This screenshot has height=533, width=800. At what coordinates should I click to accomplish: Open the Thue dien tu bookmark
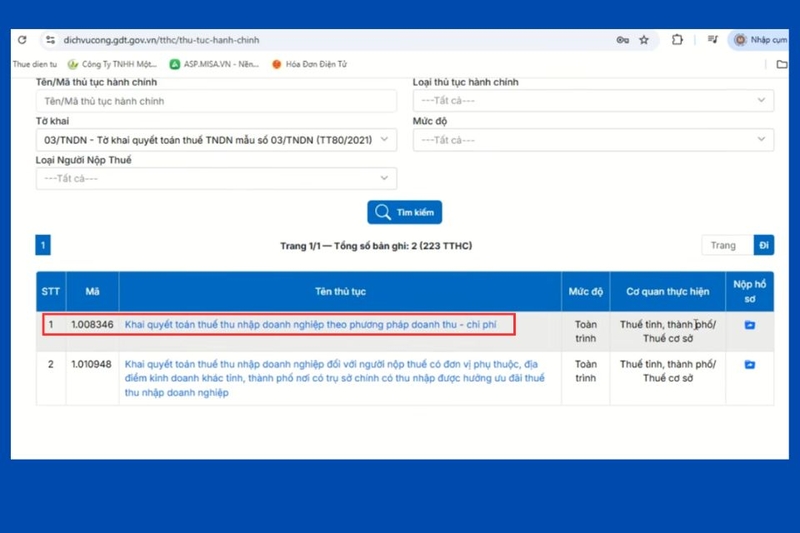pyautogui.click(x=35, y=64)
